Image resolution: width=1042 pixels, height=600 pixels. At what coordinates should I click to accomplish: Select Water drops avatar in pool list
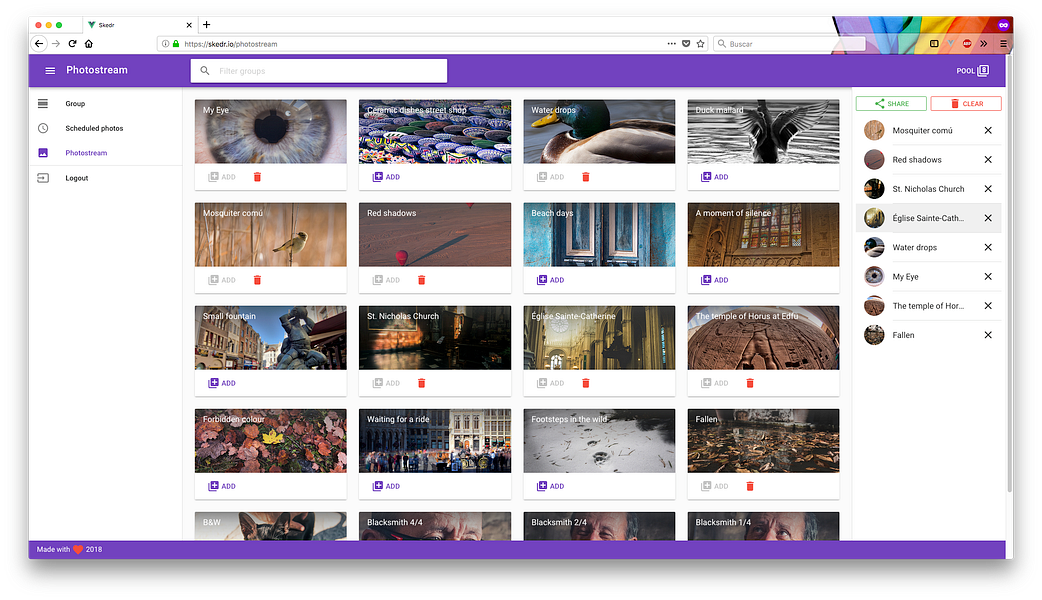(x=874, y=247)
